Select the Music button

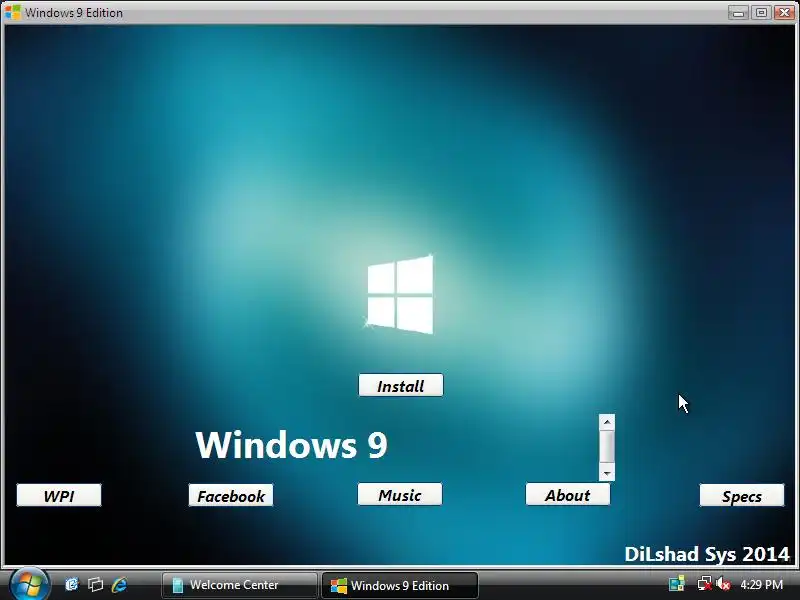[399, 494]
